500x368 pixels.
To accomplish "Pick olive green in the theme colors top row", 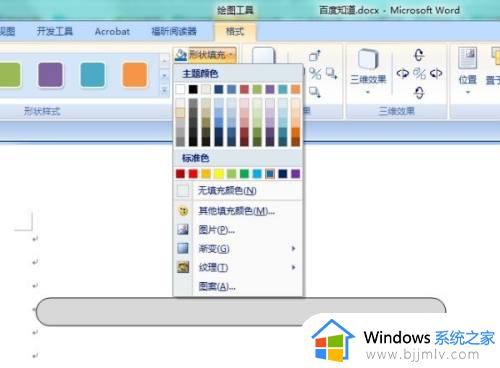I will [x=257, y=89].
